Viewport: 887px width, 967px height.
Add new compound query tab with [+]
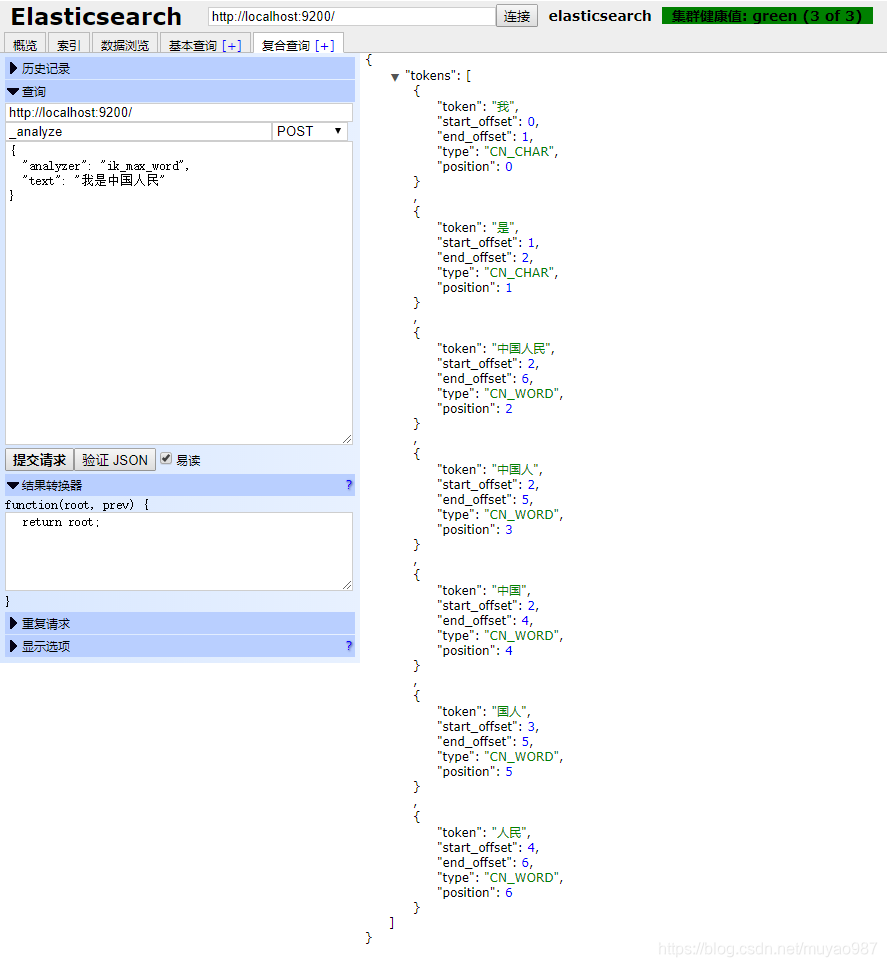click(x=324, y=46)
